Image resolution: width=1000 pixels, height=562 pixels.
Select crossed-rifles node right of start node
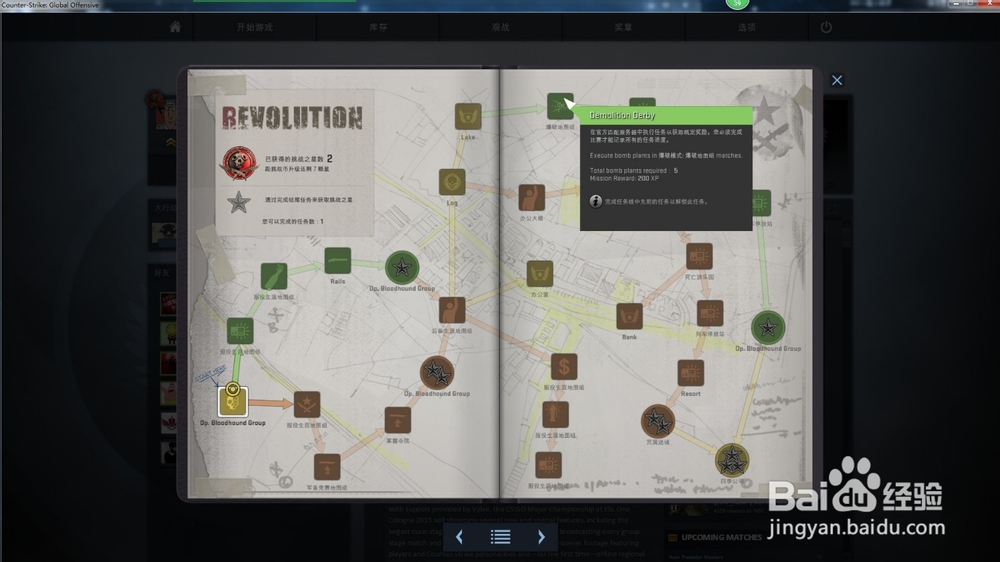[x=307, y=404]
